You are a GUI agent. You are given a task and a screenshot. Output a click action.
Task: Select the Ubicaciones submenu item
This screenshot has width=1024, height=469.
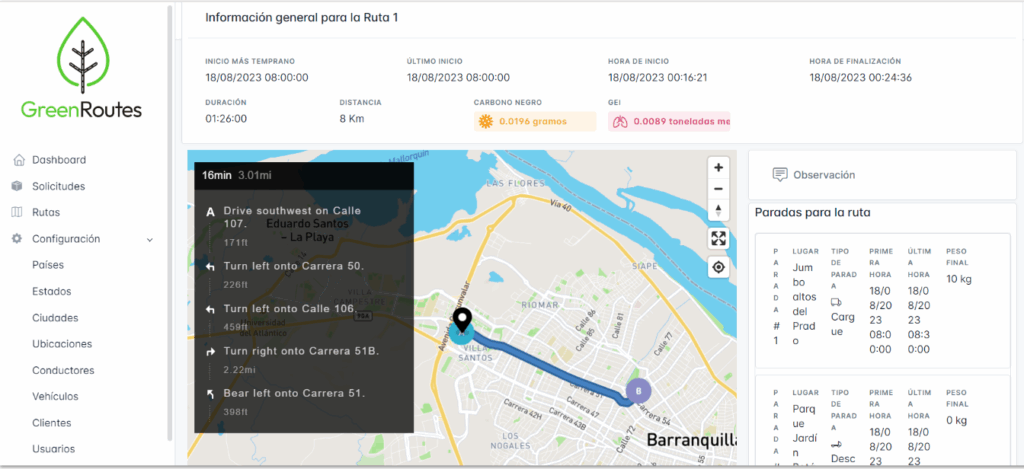(62, 344)
